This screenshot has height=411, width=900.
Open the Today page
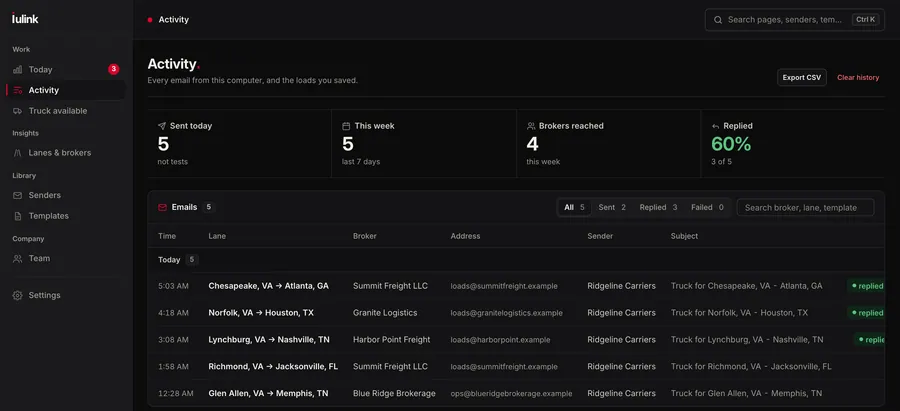pyautogui.click(x=65, y=69)
